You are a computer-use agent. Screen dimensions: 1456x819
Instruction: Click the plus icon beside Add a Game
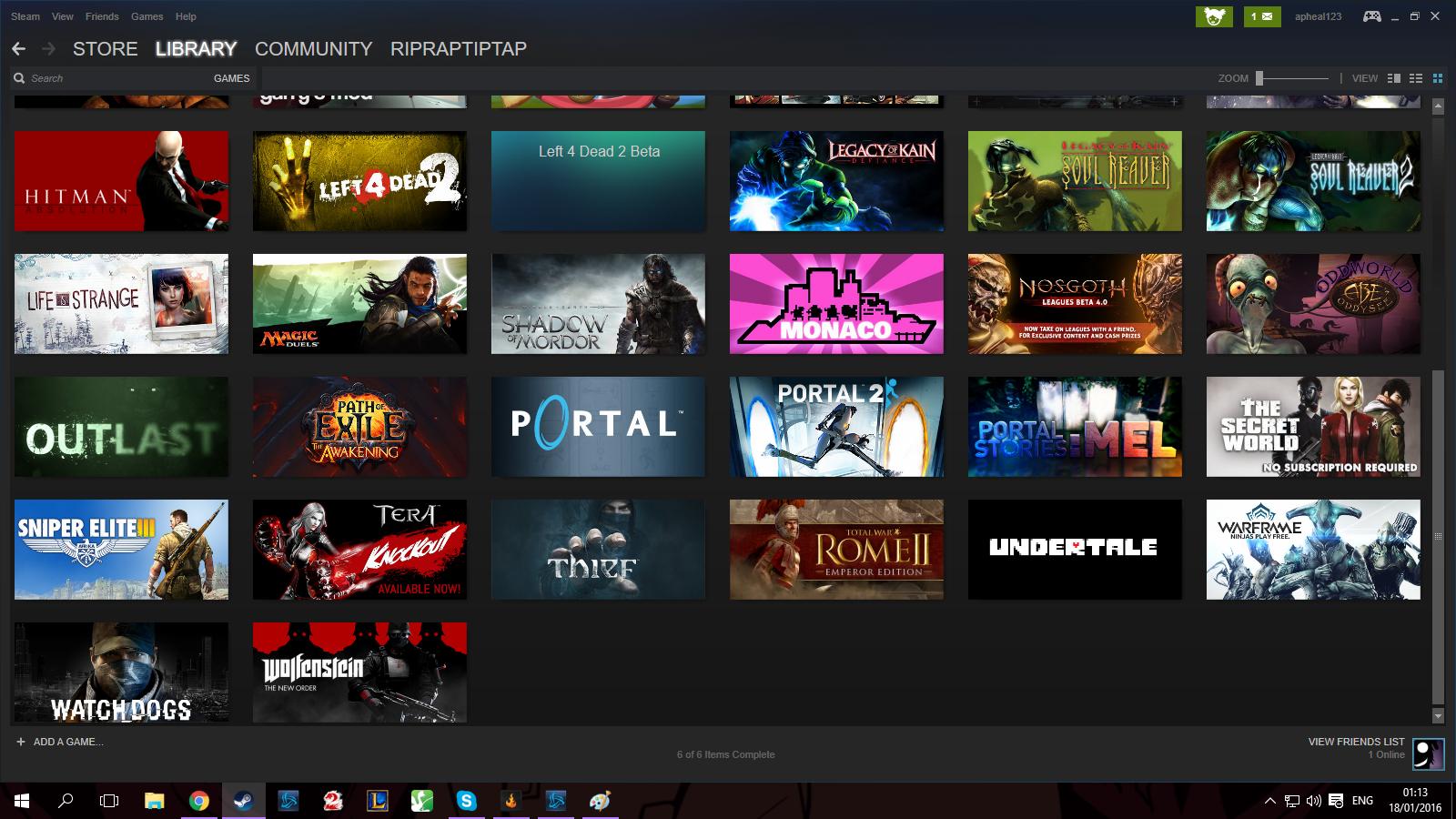click(21, 742)
